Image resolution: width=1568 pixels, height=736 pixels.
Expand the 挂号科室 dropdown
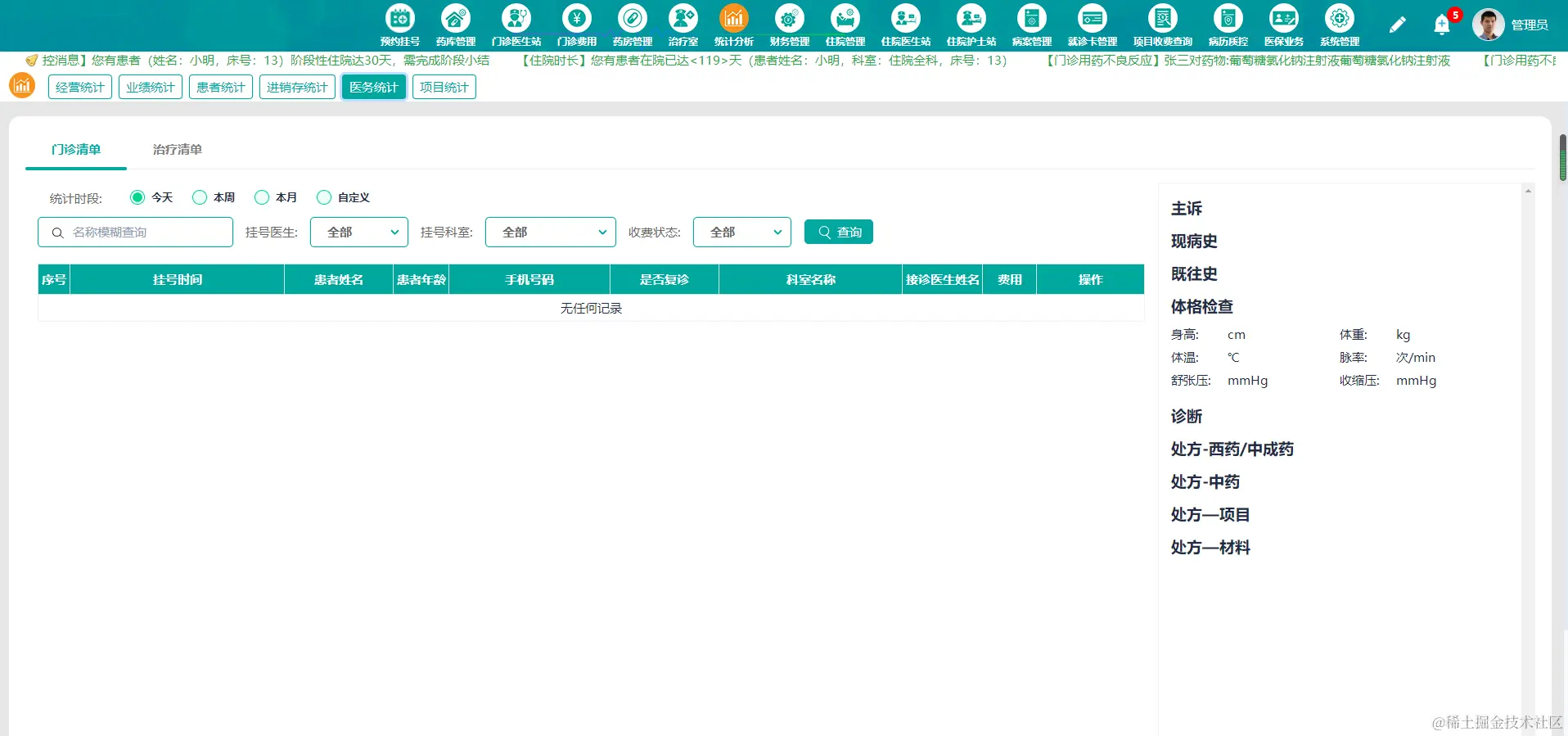click(551, 233)
